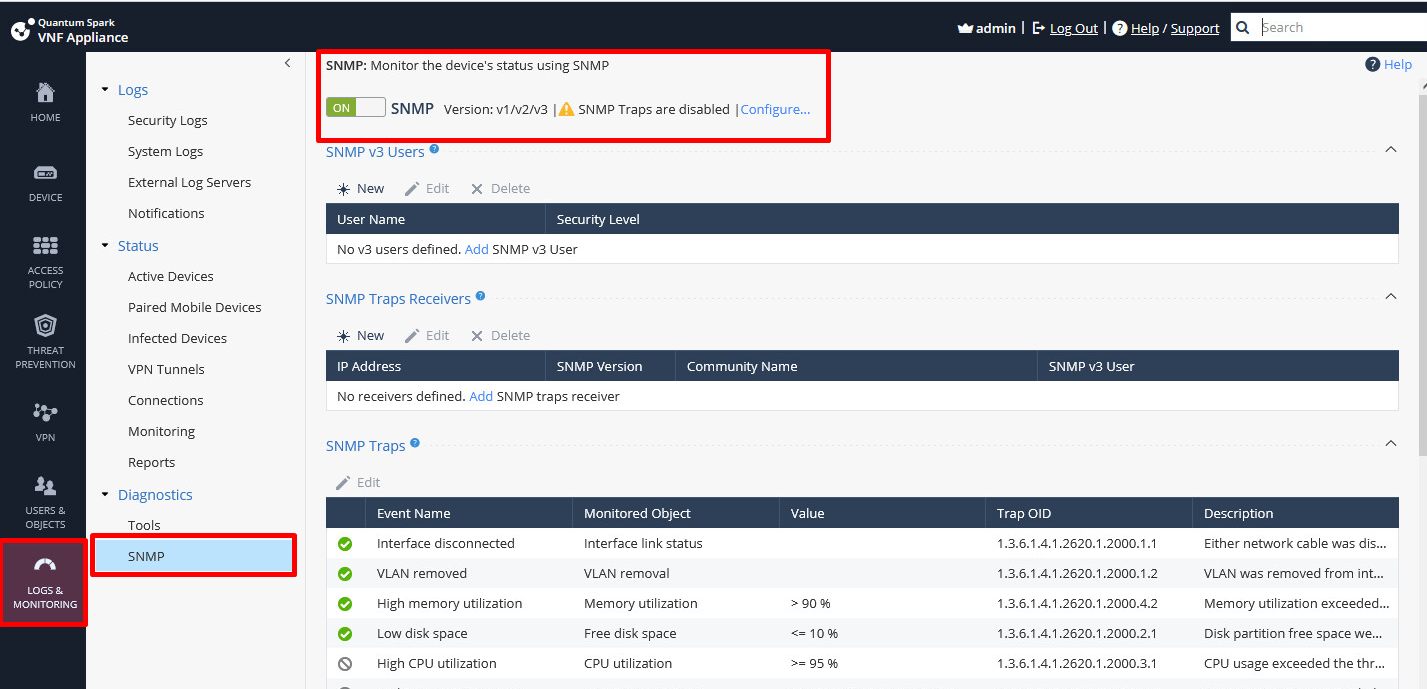The image size is (1427, 689).
Task: Click the Edit pencil under SNMP Traps
Action: pyautogui.click(x=343, y=483)
